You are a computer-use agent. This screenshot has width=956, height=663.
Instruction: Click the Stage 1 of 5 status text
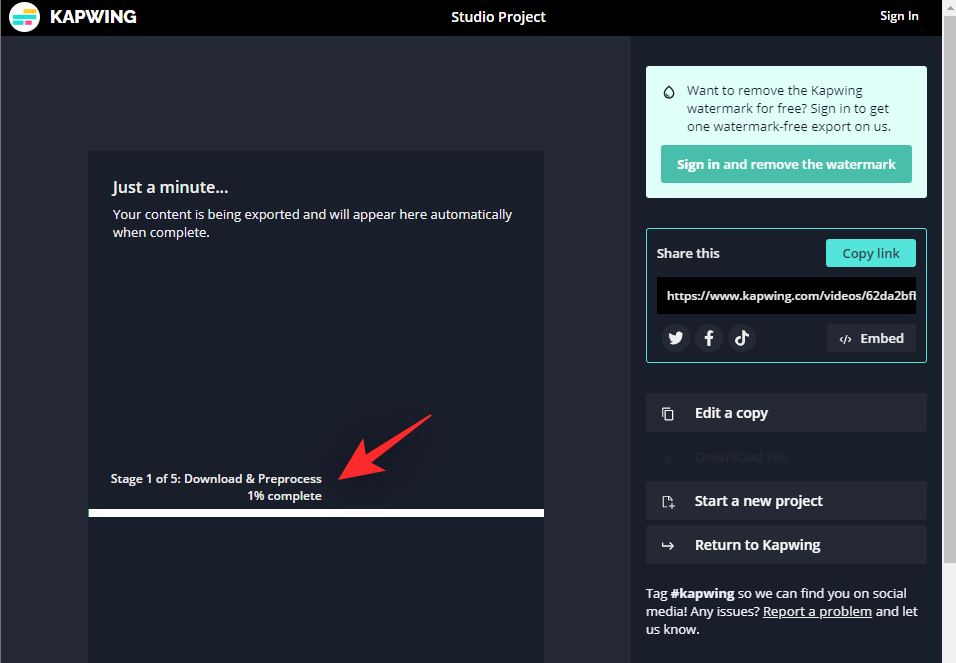(x=216, y=479)
